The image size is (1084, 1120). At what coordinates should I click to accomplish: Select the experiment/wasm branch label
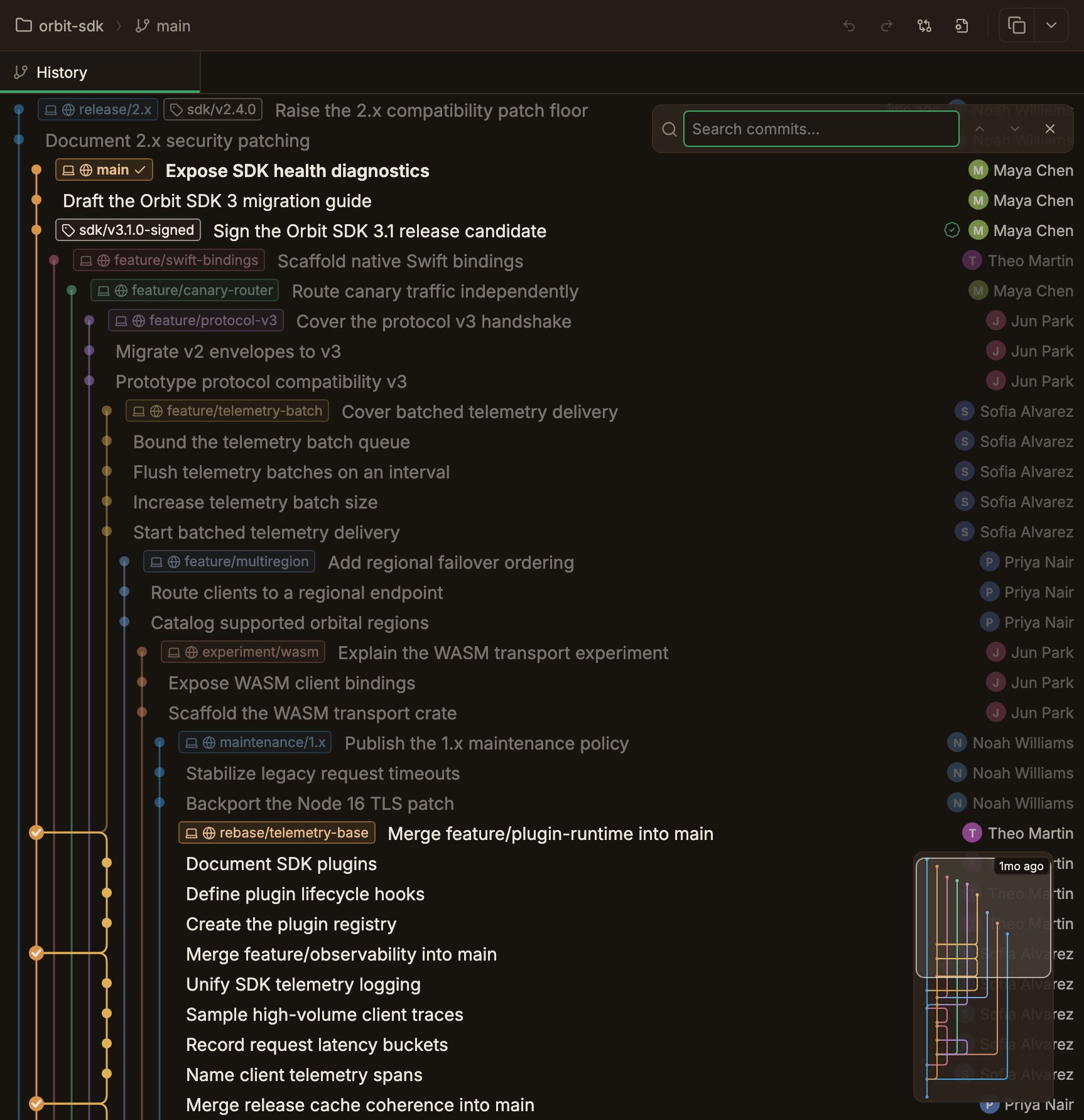coord(243,652)
